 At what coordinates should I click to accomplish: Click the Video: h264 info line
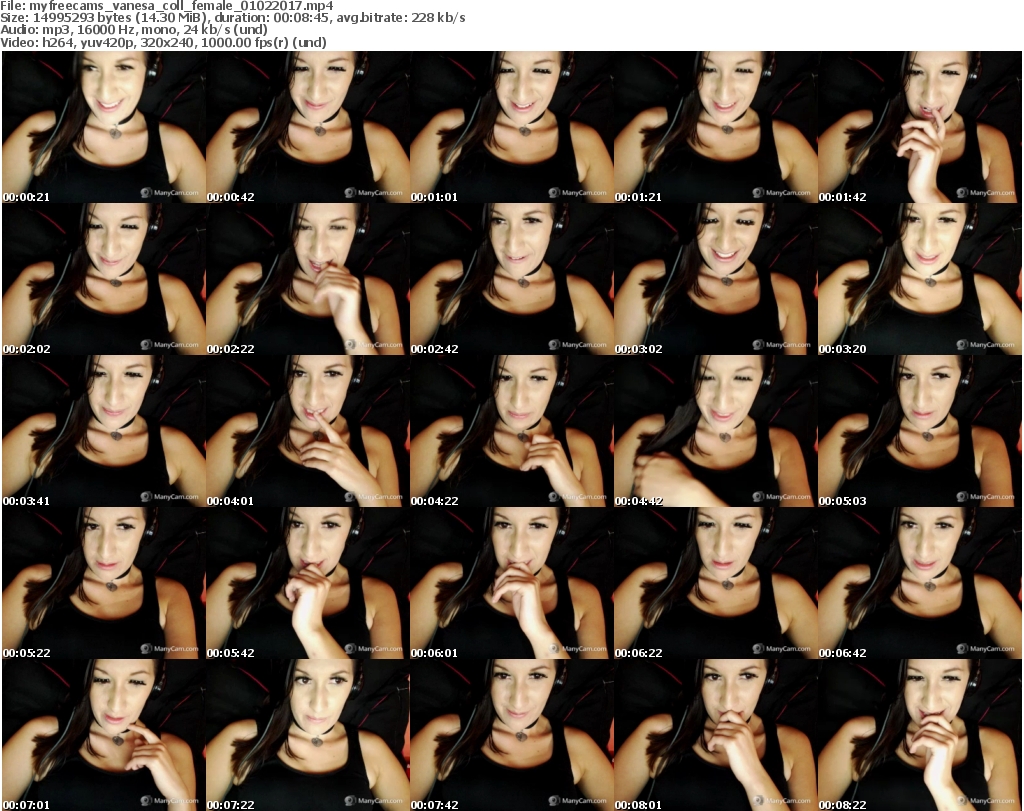(x=163, y=42)
